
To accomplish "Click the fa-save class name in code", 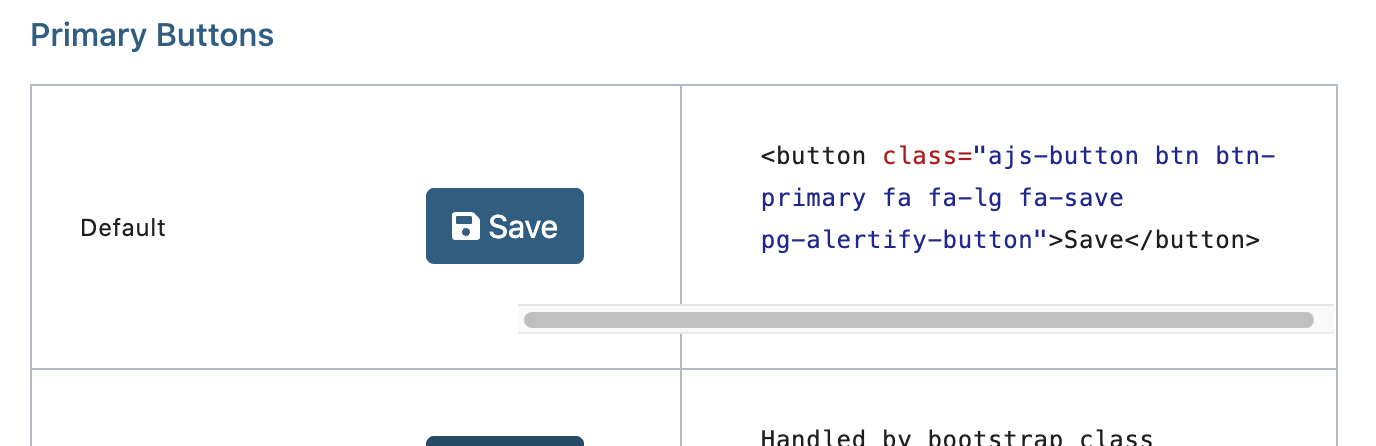I will 1071,198.
